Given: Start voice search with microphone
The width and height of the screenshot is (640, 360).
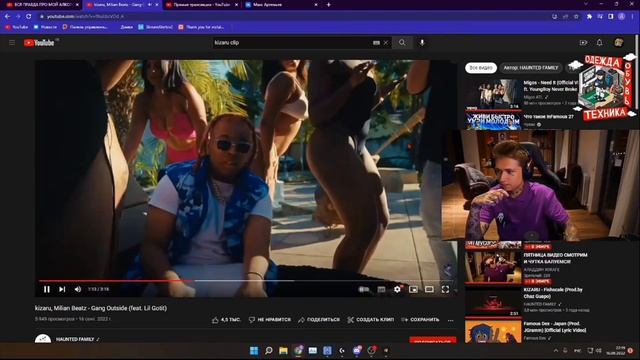Looking at the screenshot, I should (x=422, y=42).
